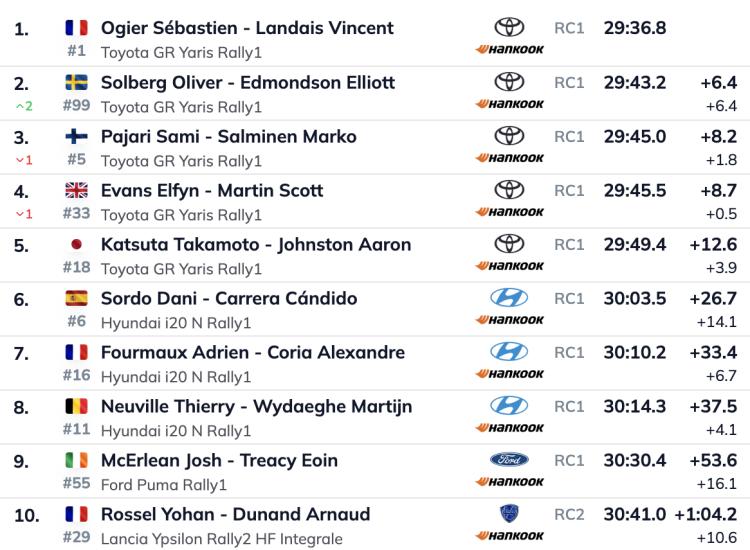Click the green position-gain indicator under Solberg's rank
Viewport: 750px width, 550px height.
(21, 105)
